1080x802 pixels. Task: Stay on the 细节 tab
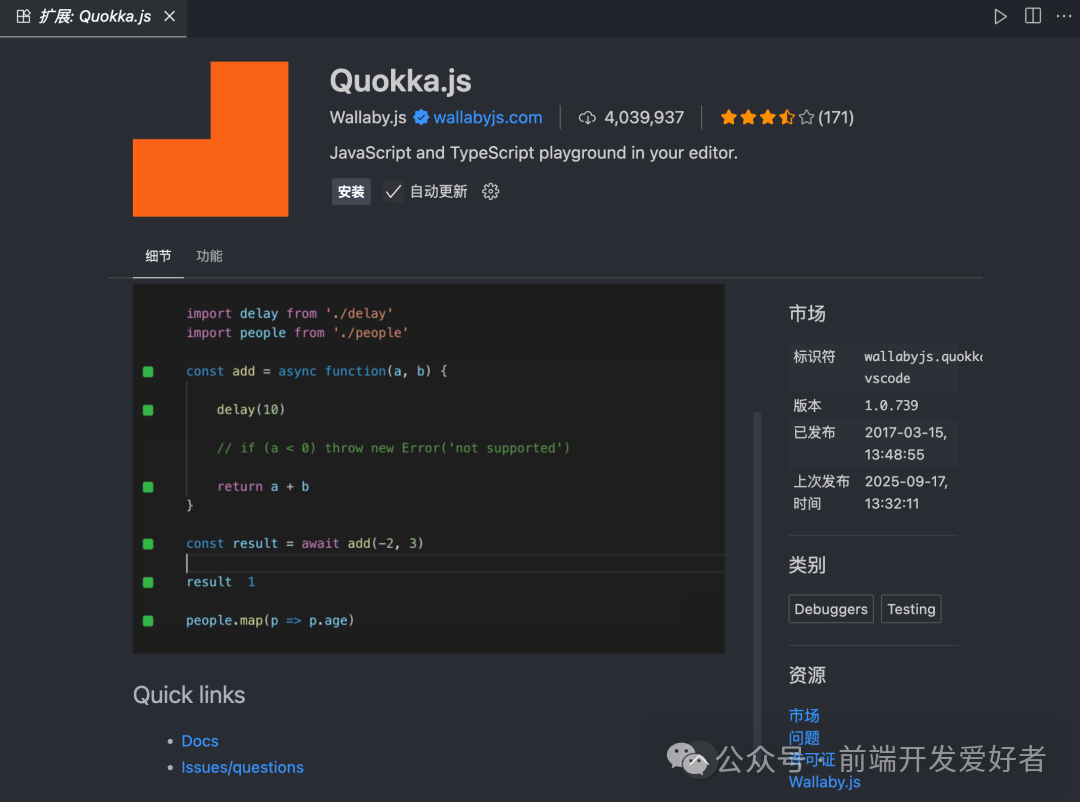[x=157, y=256]
